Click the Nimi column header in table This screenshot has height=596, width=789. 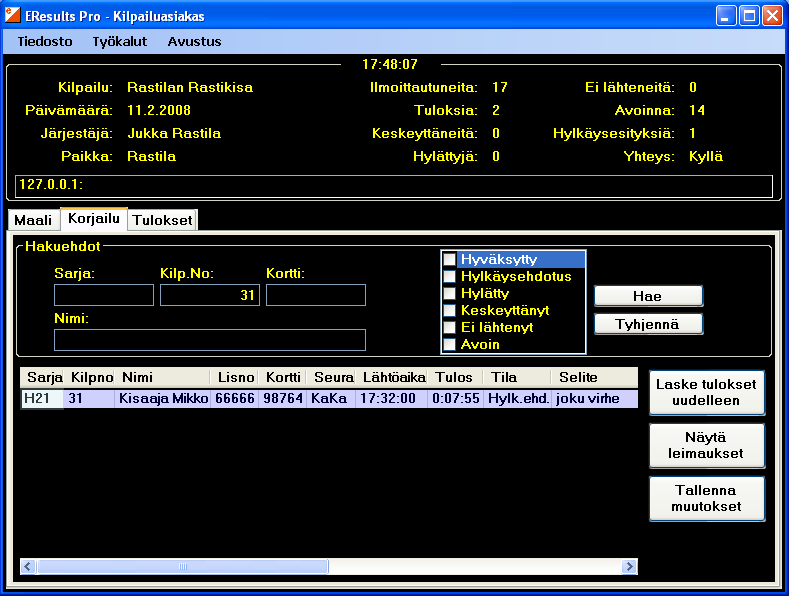tap(163, 377)
